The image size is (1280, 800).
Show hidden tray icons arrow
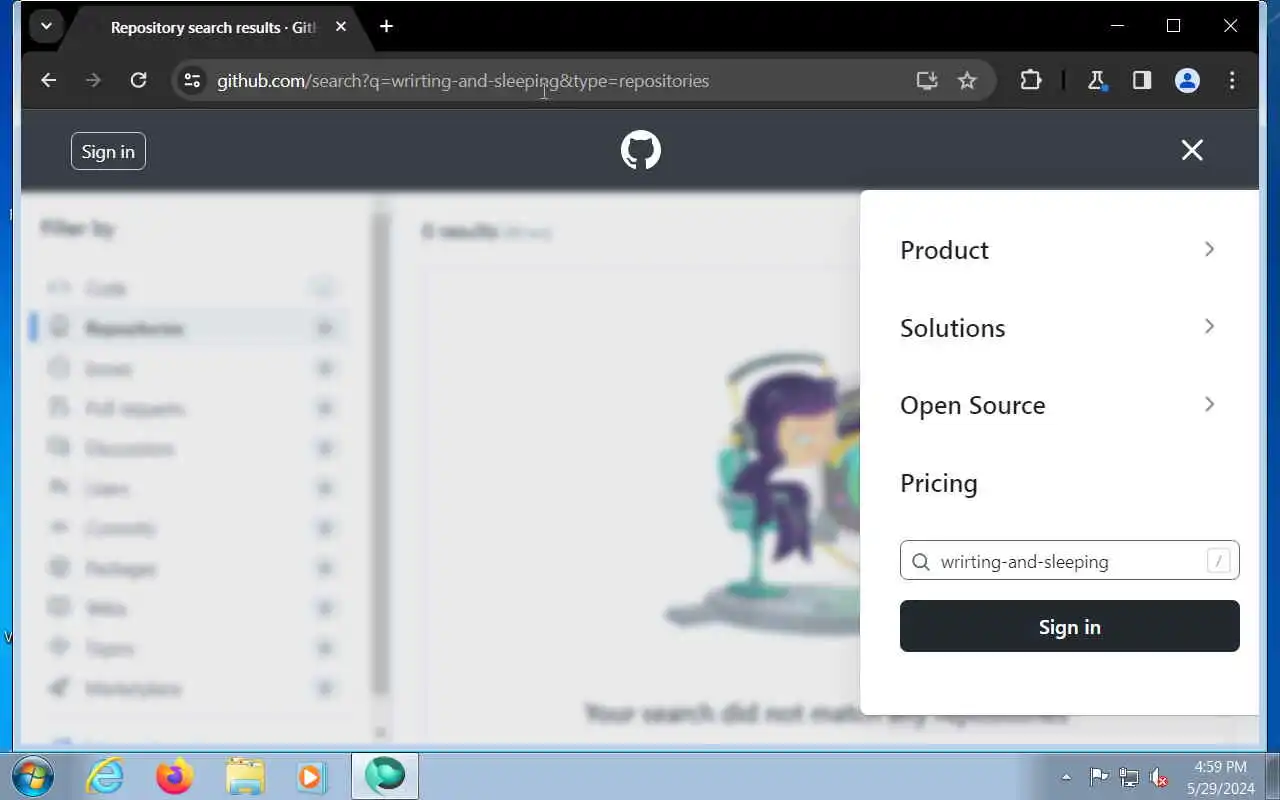[1066, 777]
